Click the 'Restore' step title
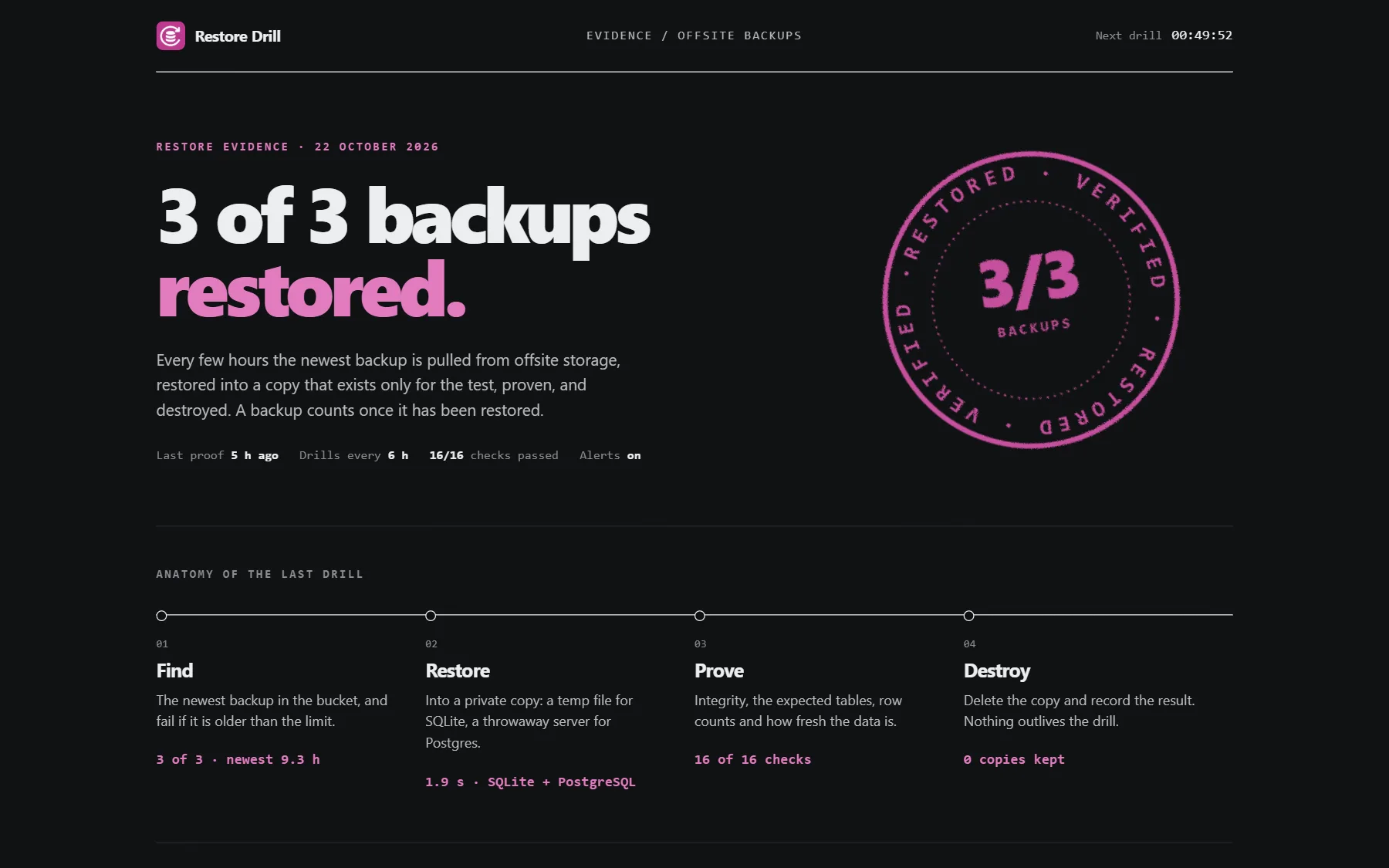Image resolution: width=1389 pixels, height=868 pixels. coord(458,670)
